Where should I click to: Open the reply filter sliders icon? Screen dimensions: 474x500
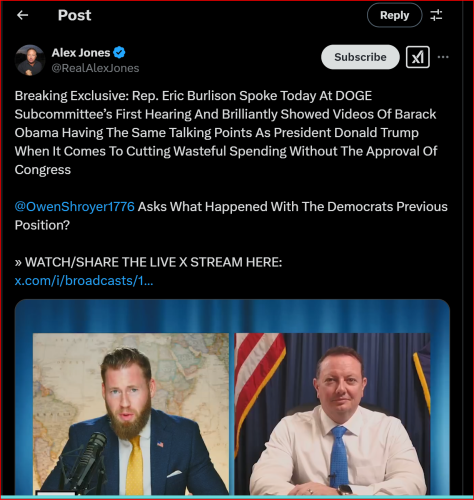pyautogui.click(x=436, y=15)
